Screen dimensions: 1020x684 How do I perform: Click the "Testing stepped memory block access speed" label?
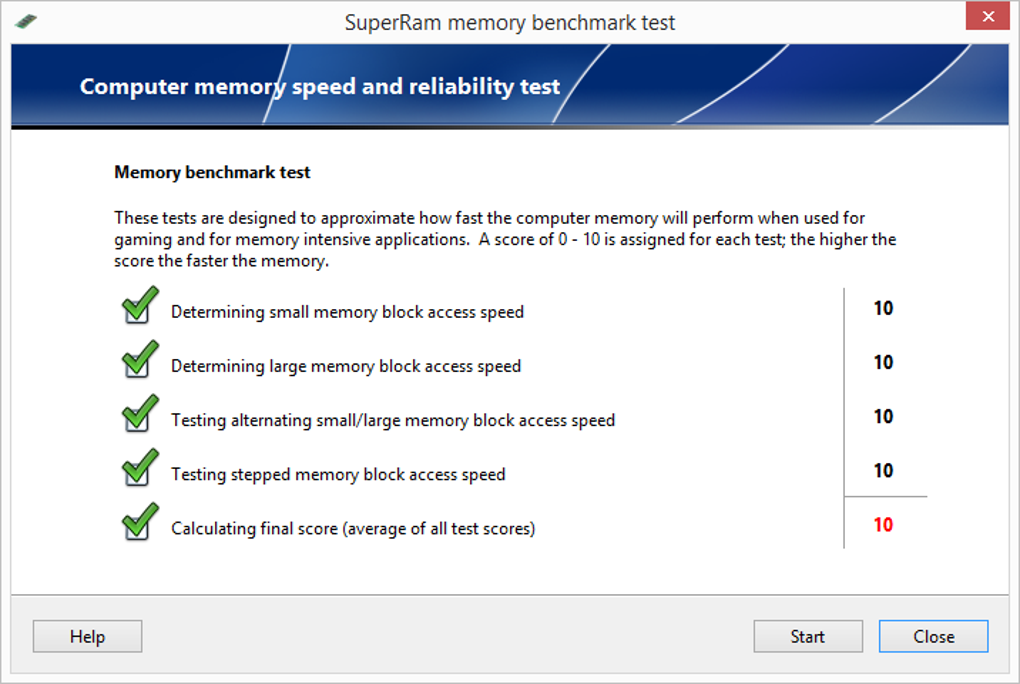(x=338, y=474)
